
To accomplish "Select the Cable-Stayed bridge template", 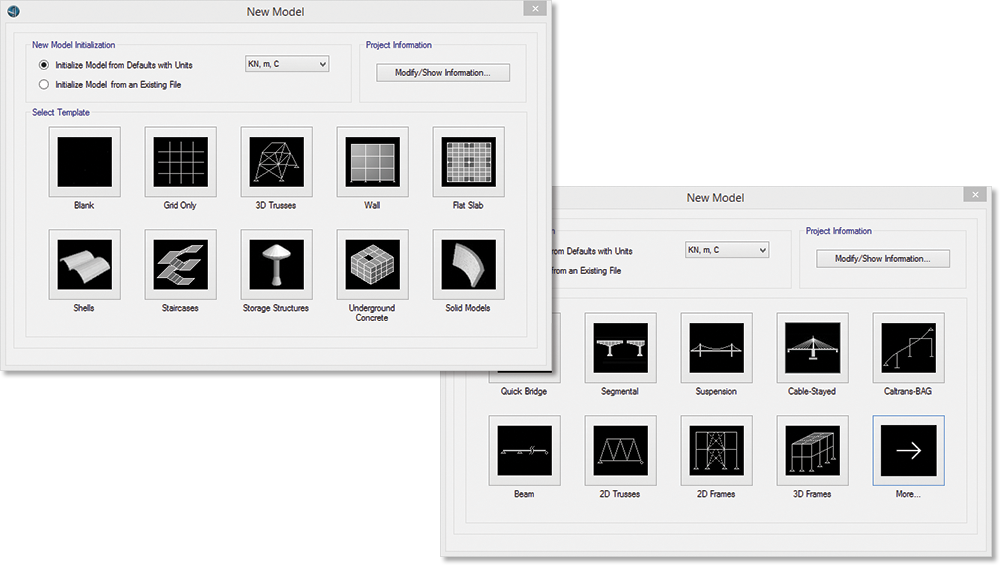I will click(x=812, y=348).
